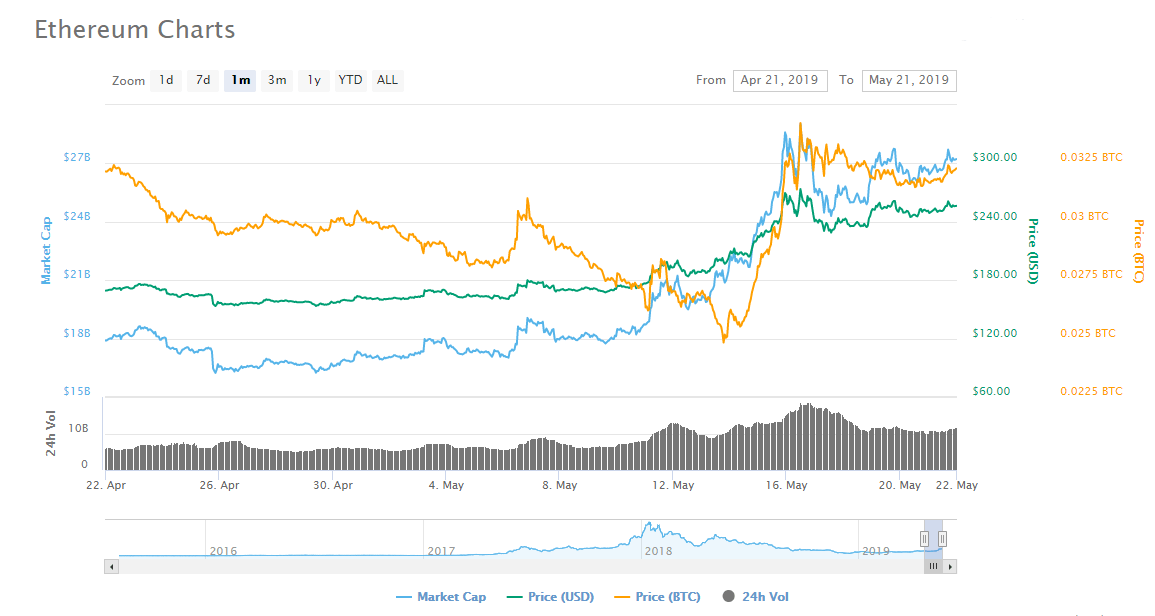Screen dimensions: 1155x616
Task: Click the scrollbar right arrow below the navigator
Action: click(x=951, y=566)
